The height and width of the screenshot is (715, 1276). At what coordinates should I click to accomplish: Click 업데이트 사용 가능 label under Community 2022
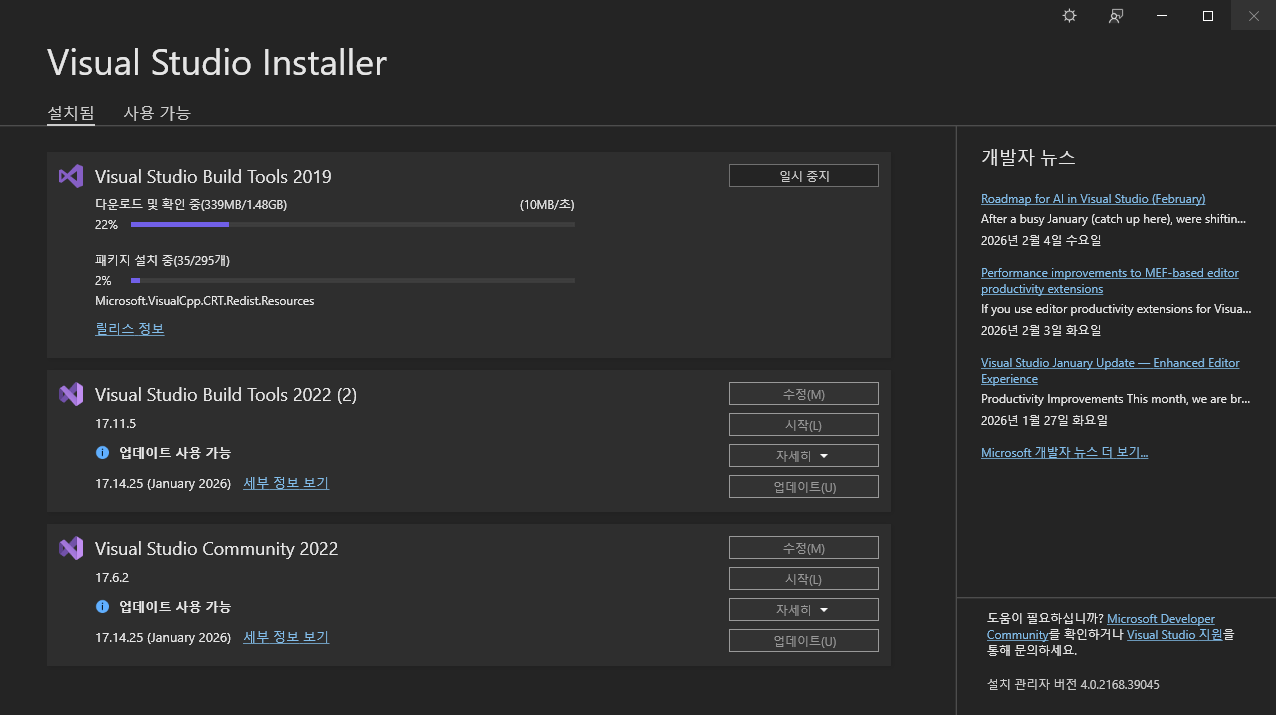coord(175,607)
